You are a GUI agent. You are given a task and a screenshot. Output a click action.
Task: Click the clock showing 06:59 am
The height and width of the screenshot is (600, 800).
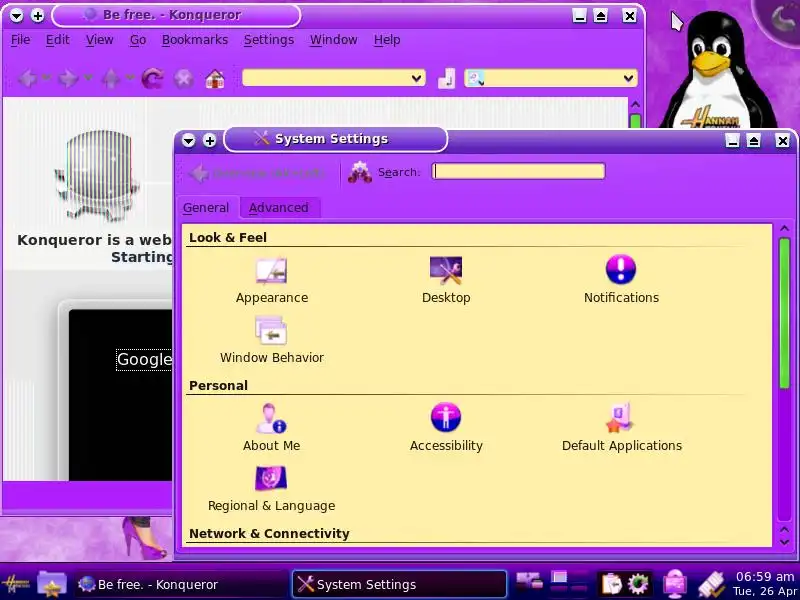pos(765,577)
